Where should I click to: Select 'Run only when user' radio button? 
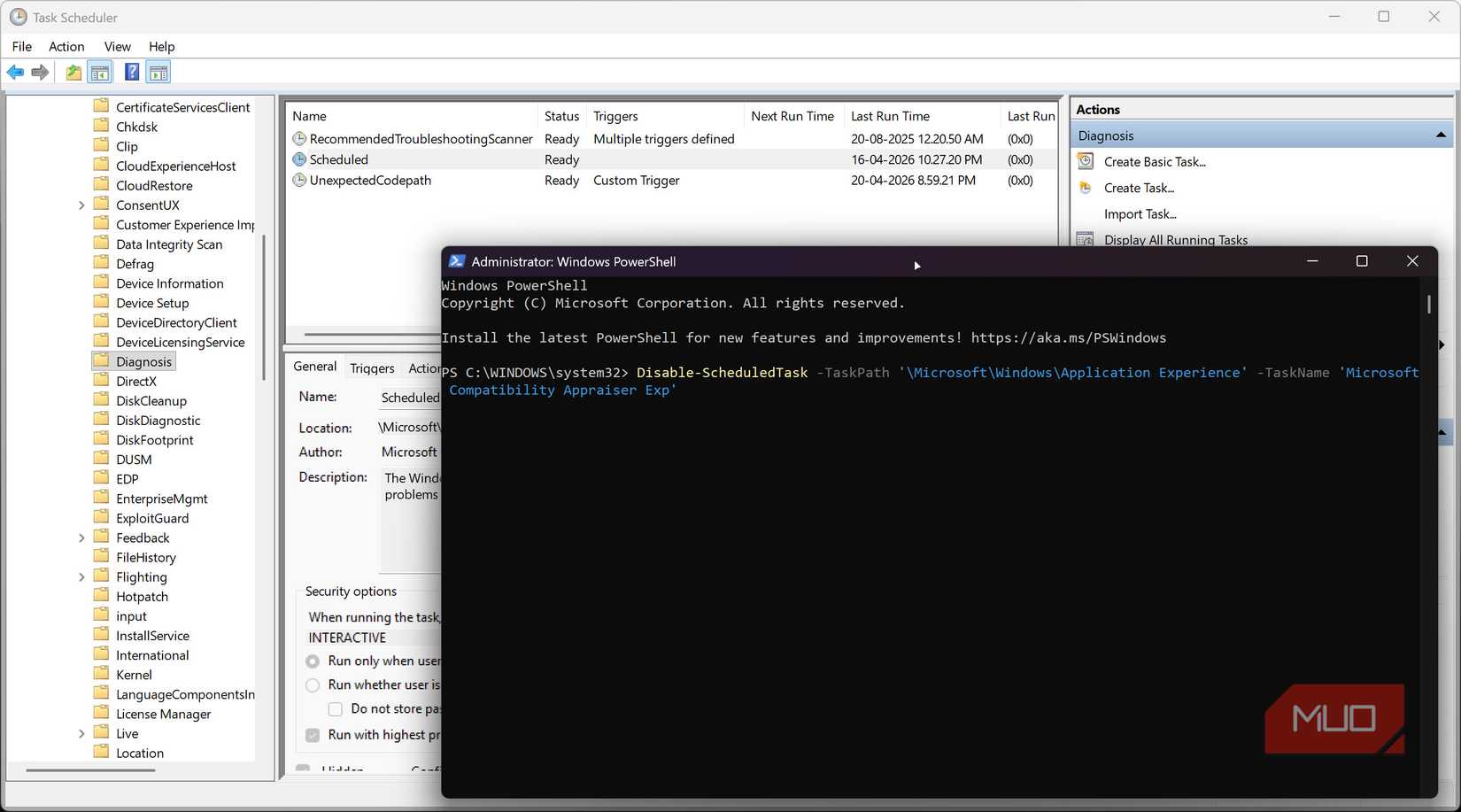pyautogui.click(x=313, y=661)
